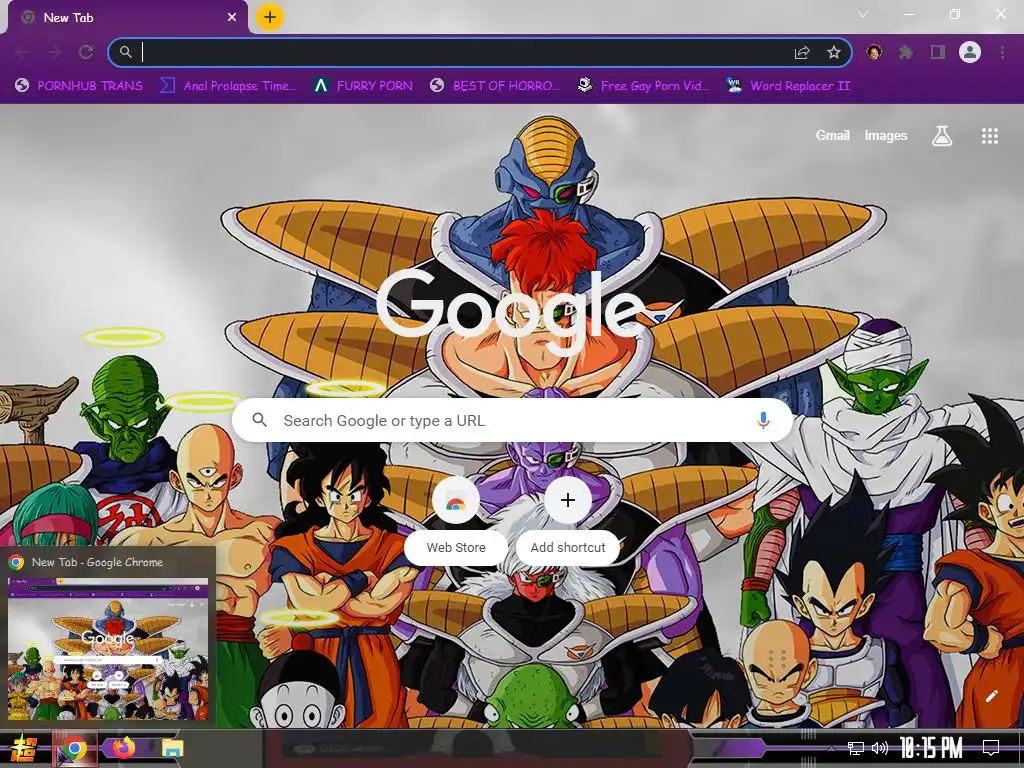The image size is (1024, 768).
Task: Show hidden system tray icons
Action: point(831,748)
